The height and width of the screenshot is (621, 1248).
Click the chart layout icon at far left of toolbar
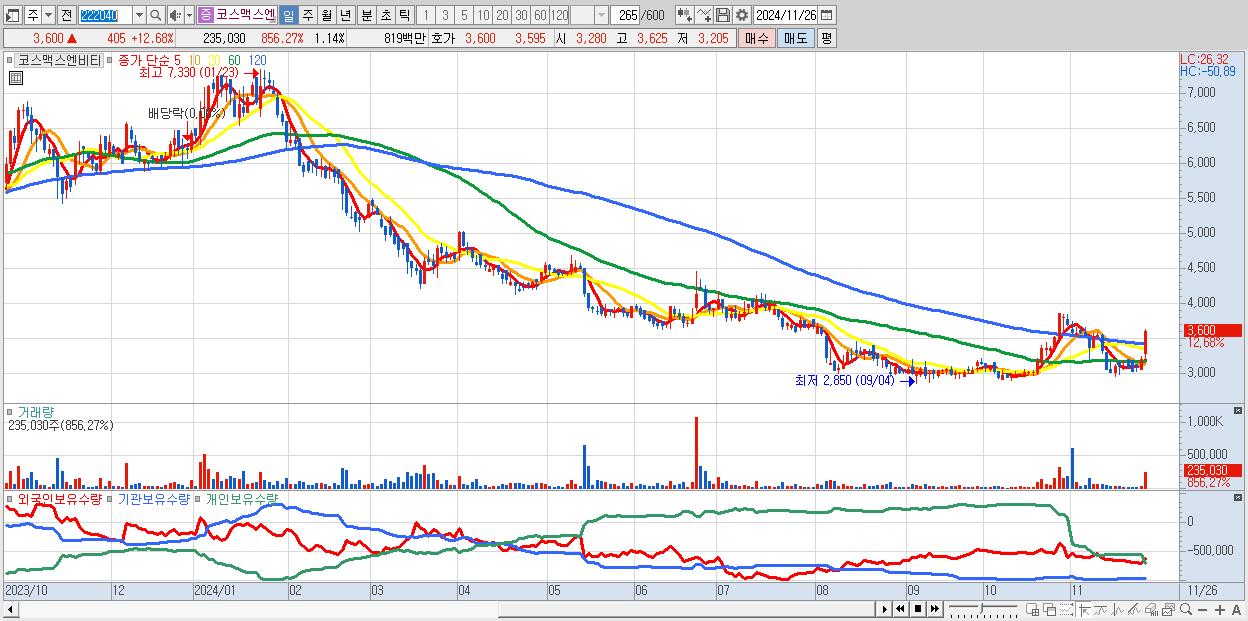point(13,15)
